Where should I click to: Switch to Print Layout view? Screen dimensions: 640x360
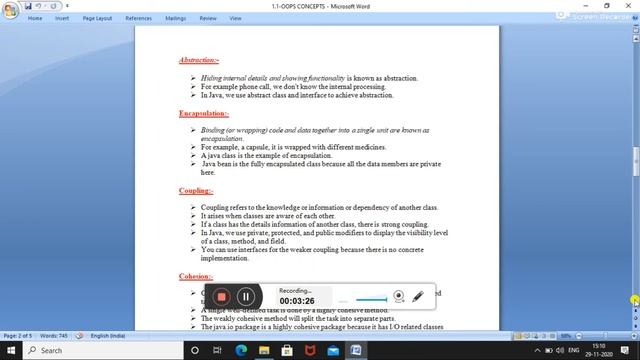pos(518,336)
